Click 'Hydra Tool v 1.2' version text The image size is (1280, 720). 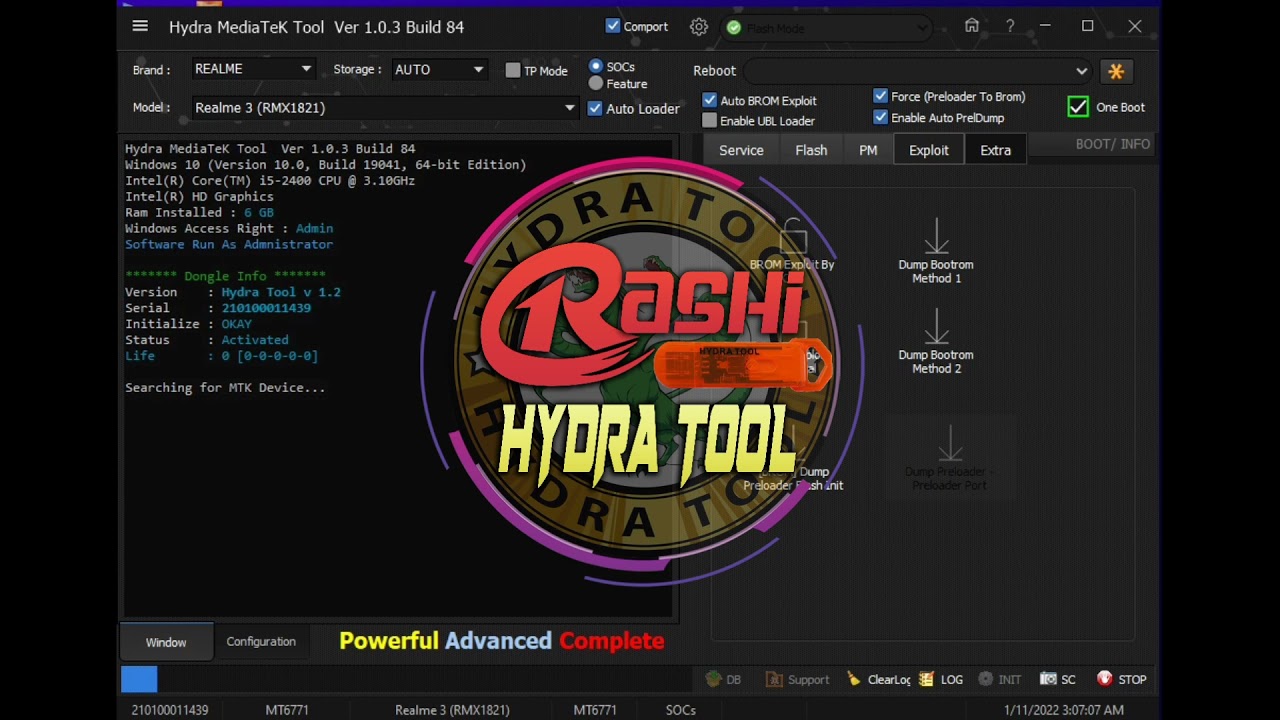coord(281,292)
